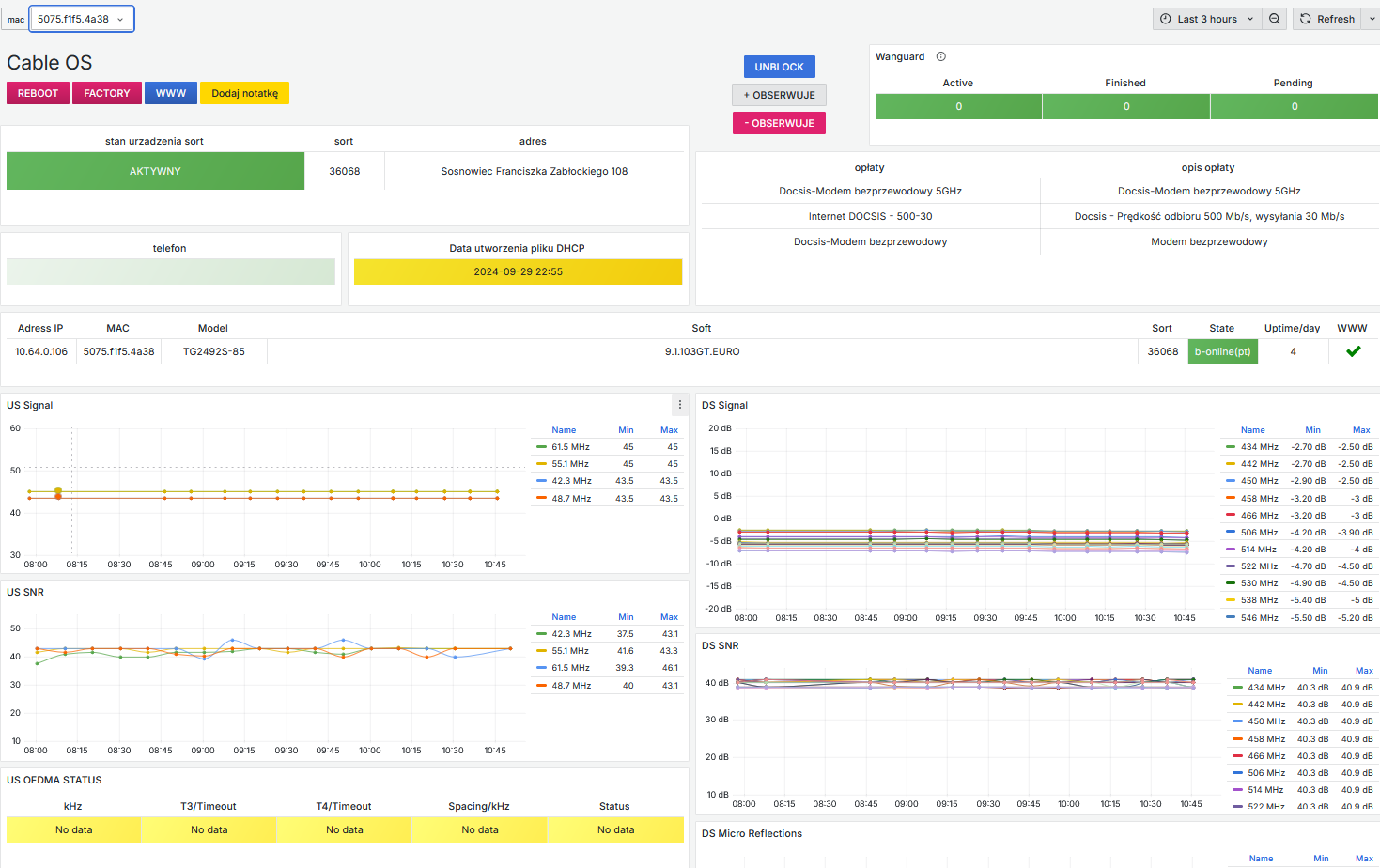Viewport: 1380px width, 868px height.
Task: Click the refresh arrows icon
Action: [1305, 19]
